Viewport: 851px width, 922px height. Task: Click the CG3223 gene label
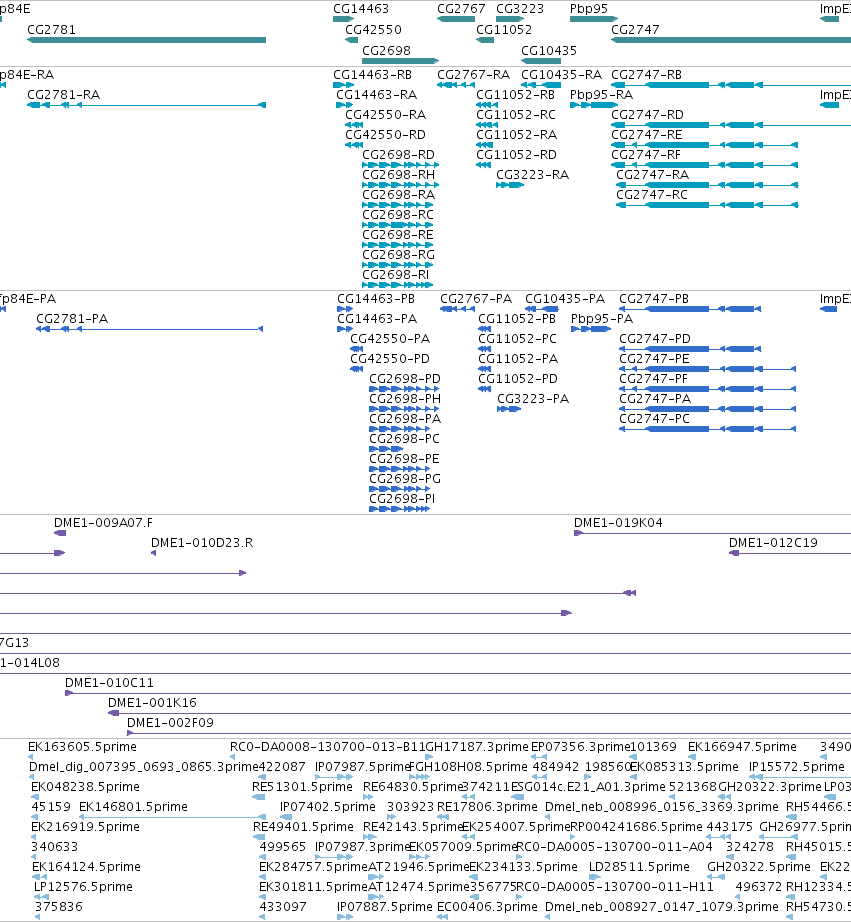pyautogui.click(x=520, y=9)
